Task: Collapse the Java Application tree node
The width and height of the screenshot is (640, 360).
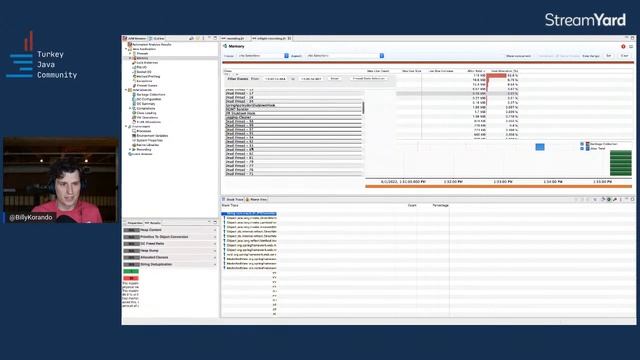Action: click(x=126, y=49)
